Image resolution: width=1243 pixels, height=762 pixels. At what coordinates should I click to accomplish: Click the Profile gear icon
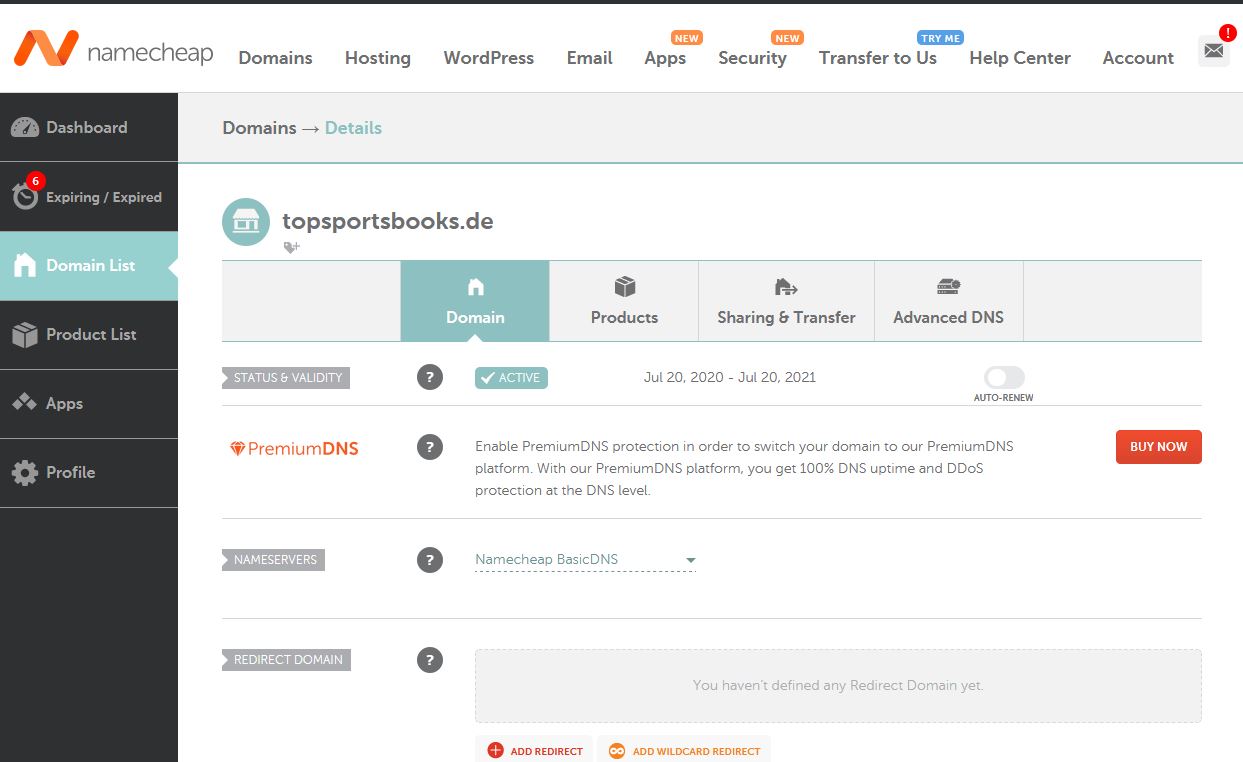click(25, 472)
